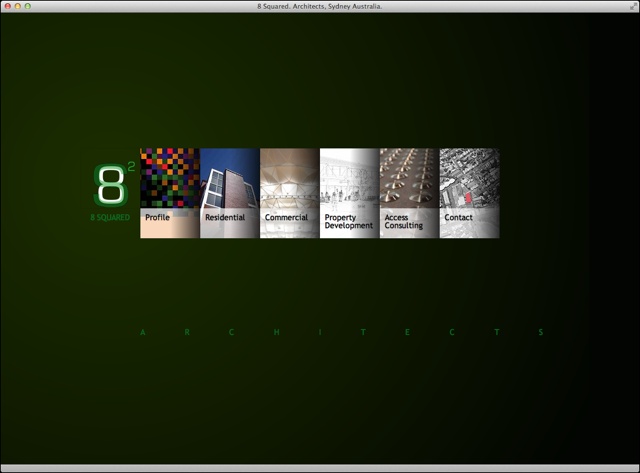Open the Residential section tile
Viewport: 640px width, 473px height.
[x=230, y=193]
